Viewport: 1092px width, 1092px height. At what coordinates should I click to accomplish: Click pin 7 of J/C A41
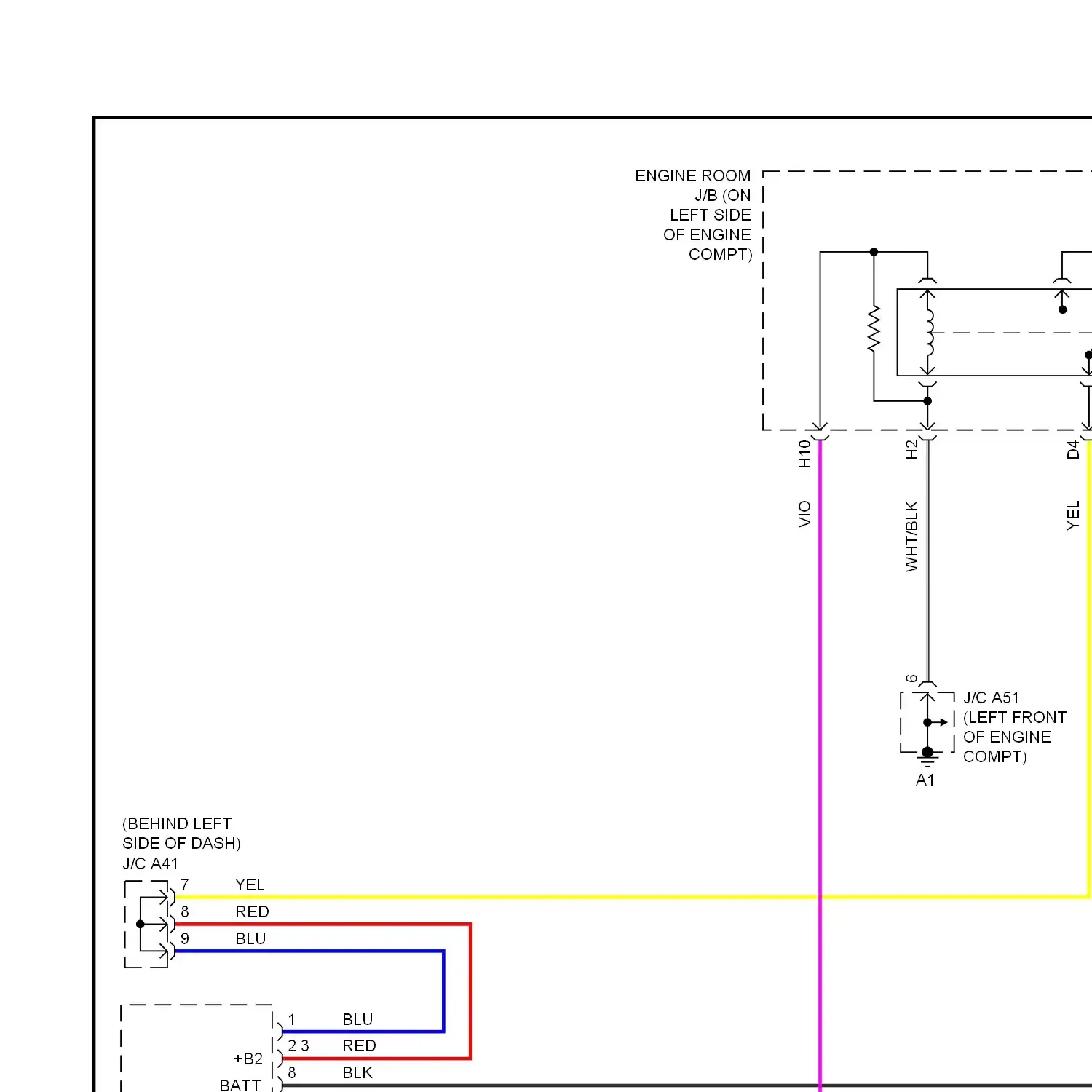click(185, 885)
